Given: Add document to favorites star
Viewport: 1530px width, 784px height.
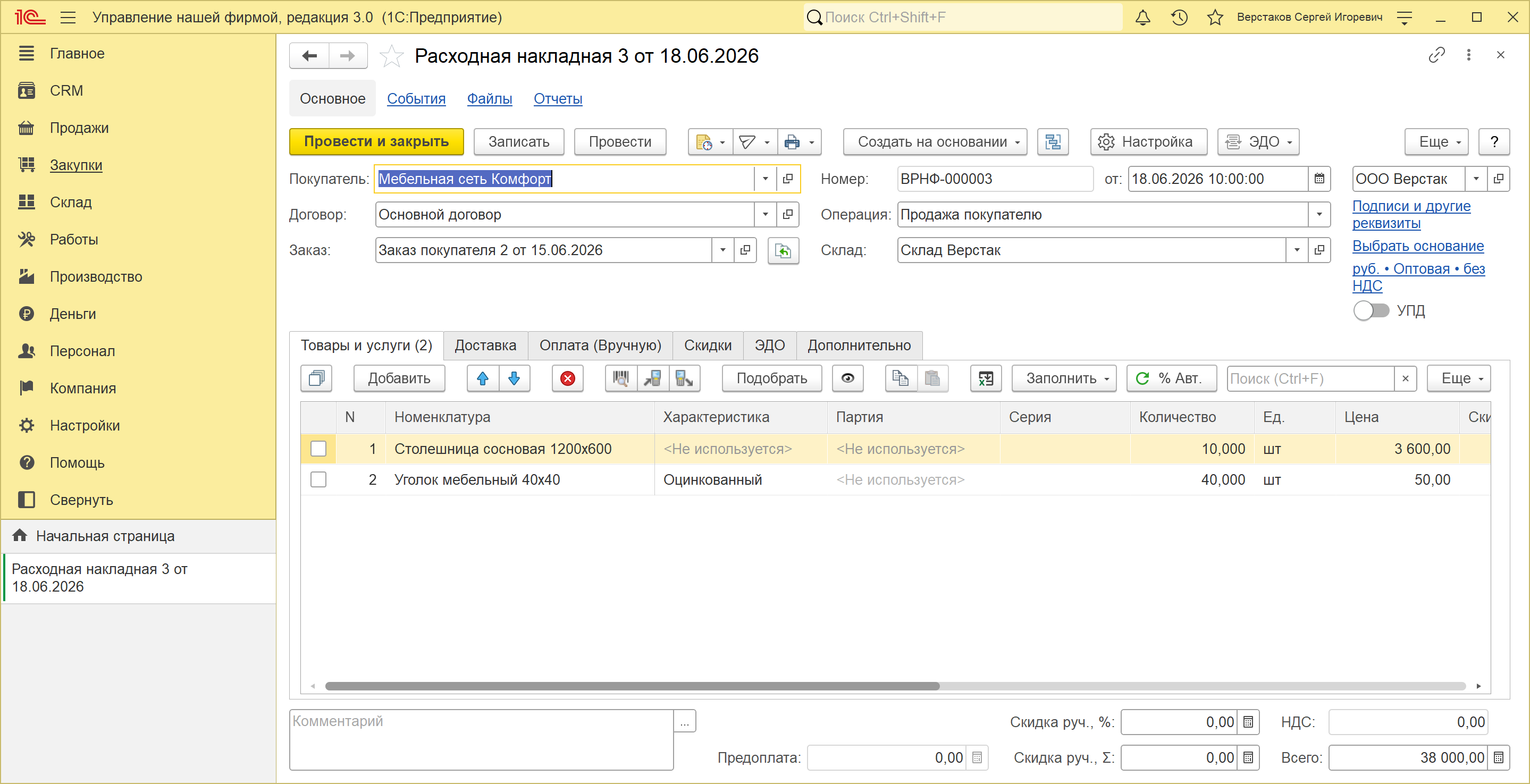Looking at the screenshot, I should point(391,56).
